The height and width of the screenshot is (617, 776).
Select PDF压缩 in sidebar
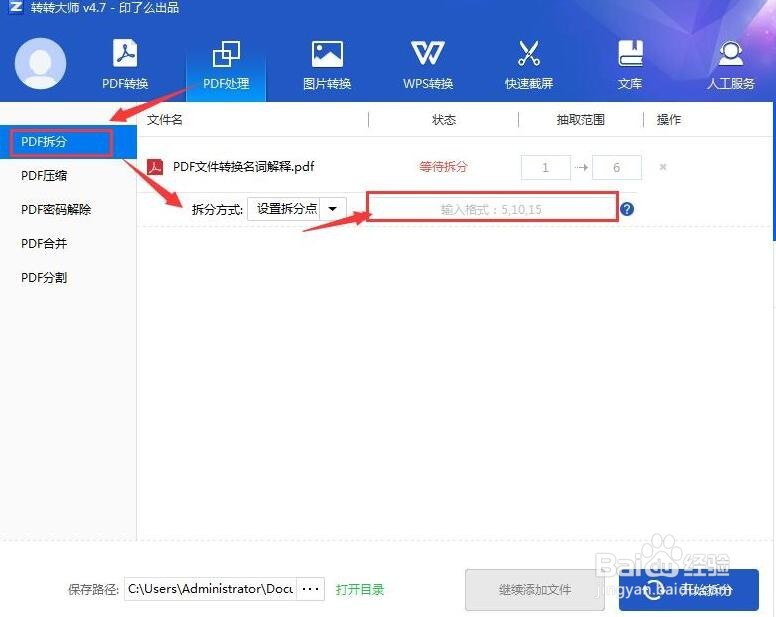click(x=44, y=176)
